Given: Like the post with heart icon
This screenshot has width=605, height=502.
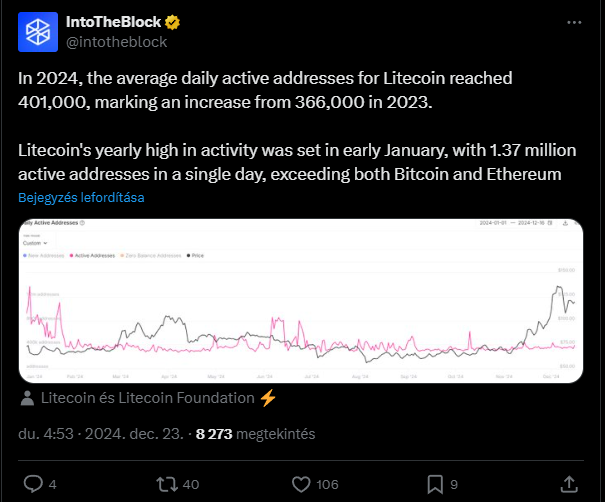Looking at the screenshot, I should [x=301, y=484].
